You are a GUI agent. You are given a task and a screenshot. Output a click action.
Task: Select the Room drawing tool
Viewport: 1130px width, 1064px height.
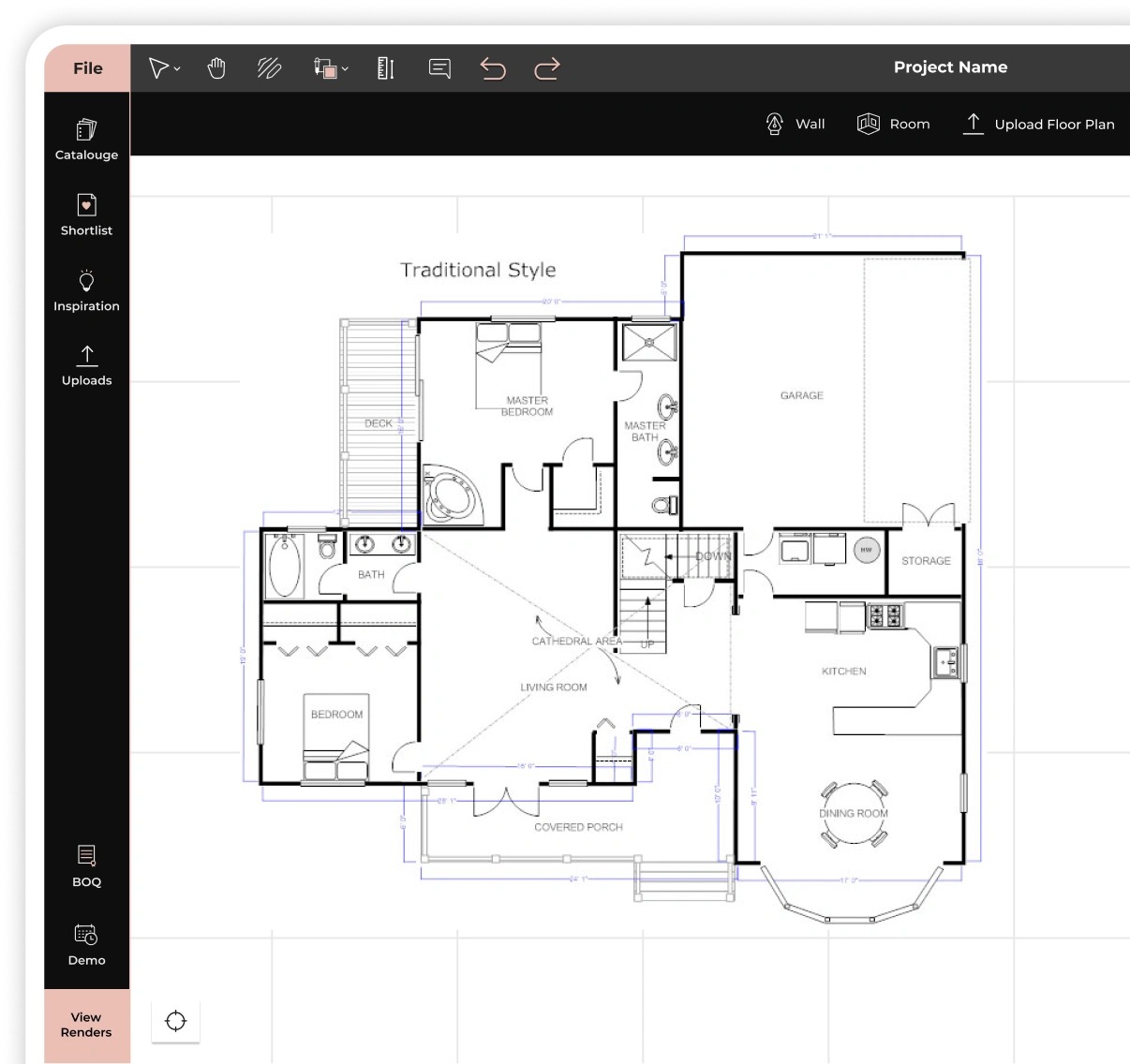tap(894, 124)
